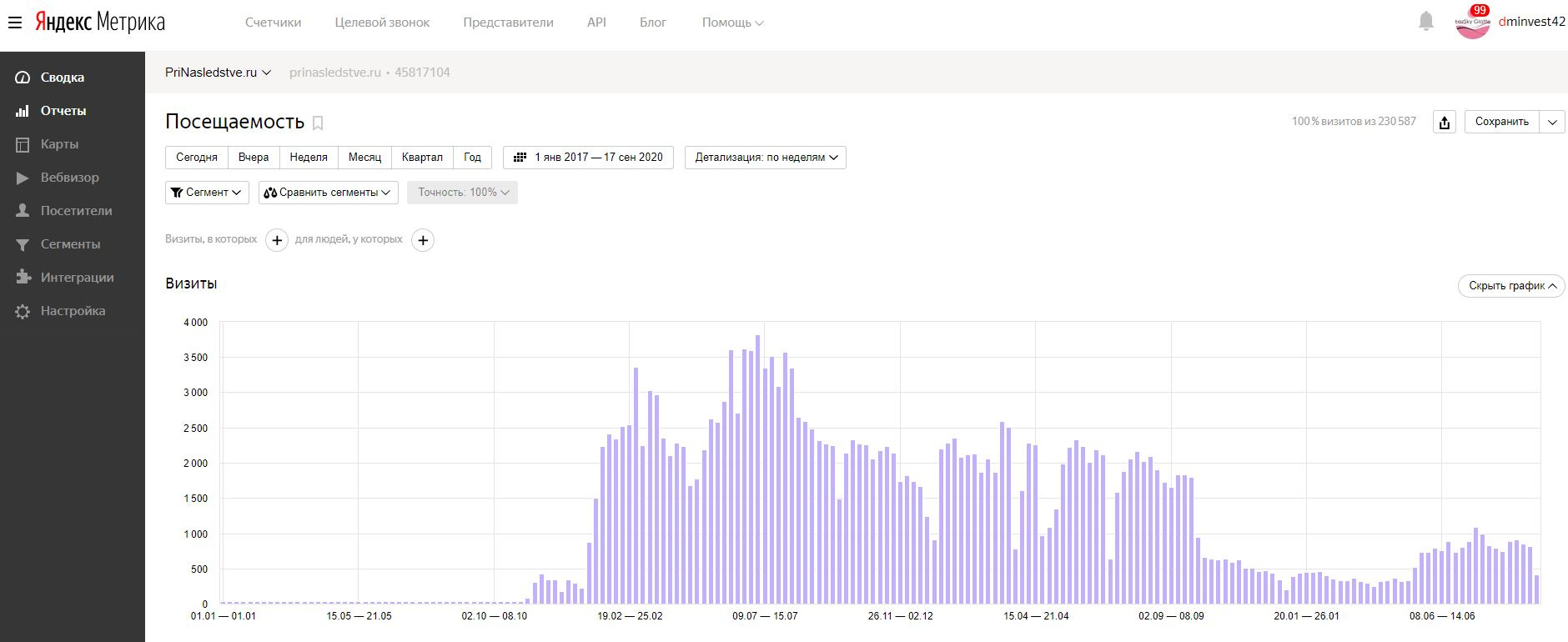Open the date range picker field

pyautogui.click(x=589, y=158)
